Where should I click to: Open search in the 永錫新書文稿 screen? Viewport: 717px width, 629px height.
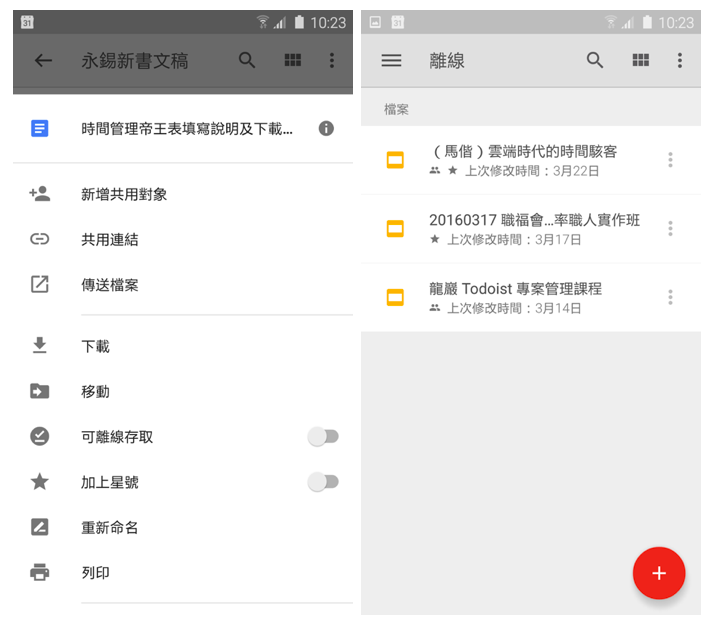247,60
